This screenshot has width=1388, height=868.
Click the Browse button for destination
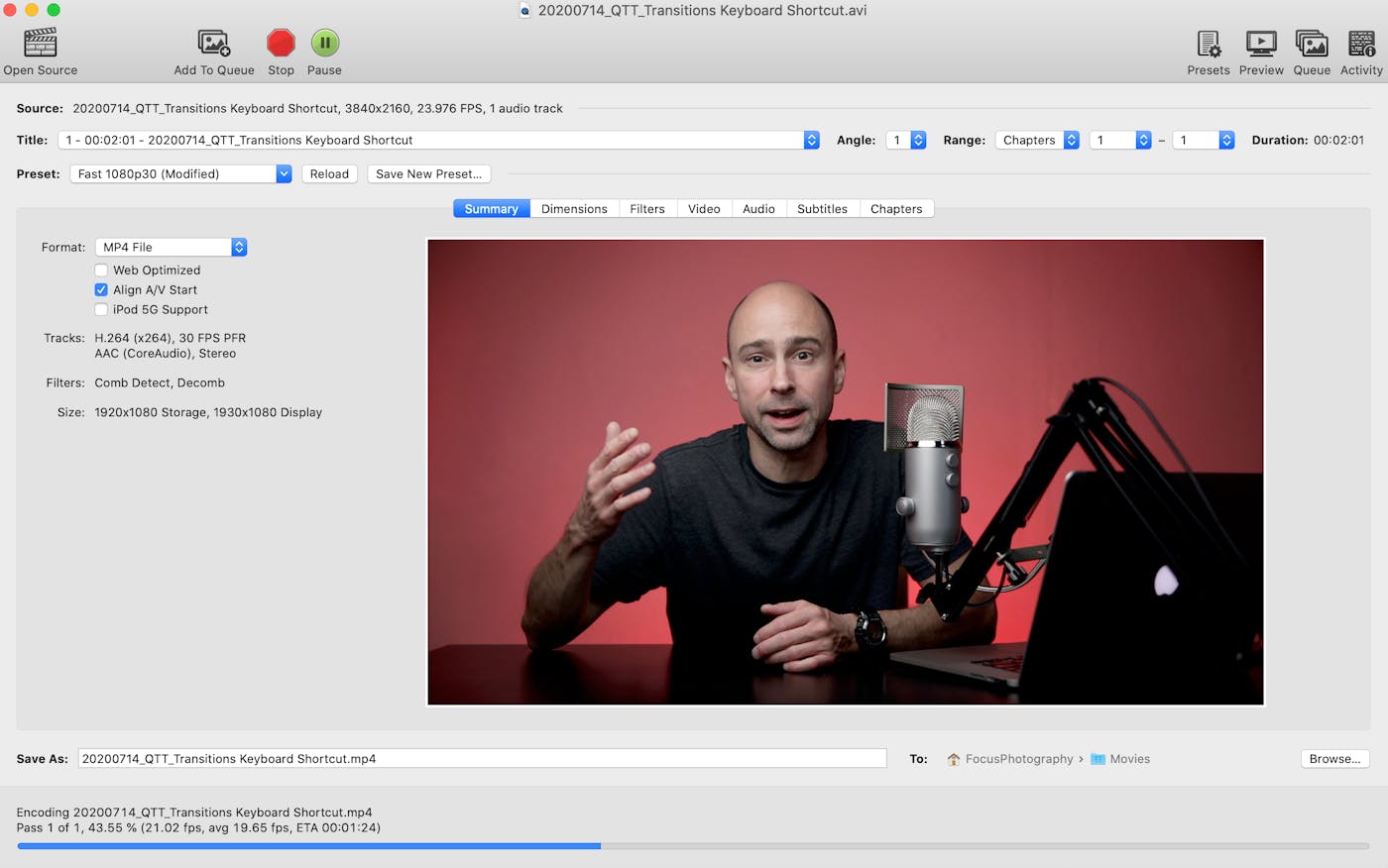(x=1334, y=759)
